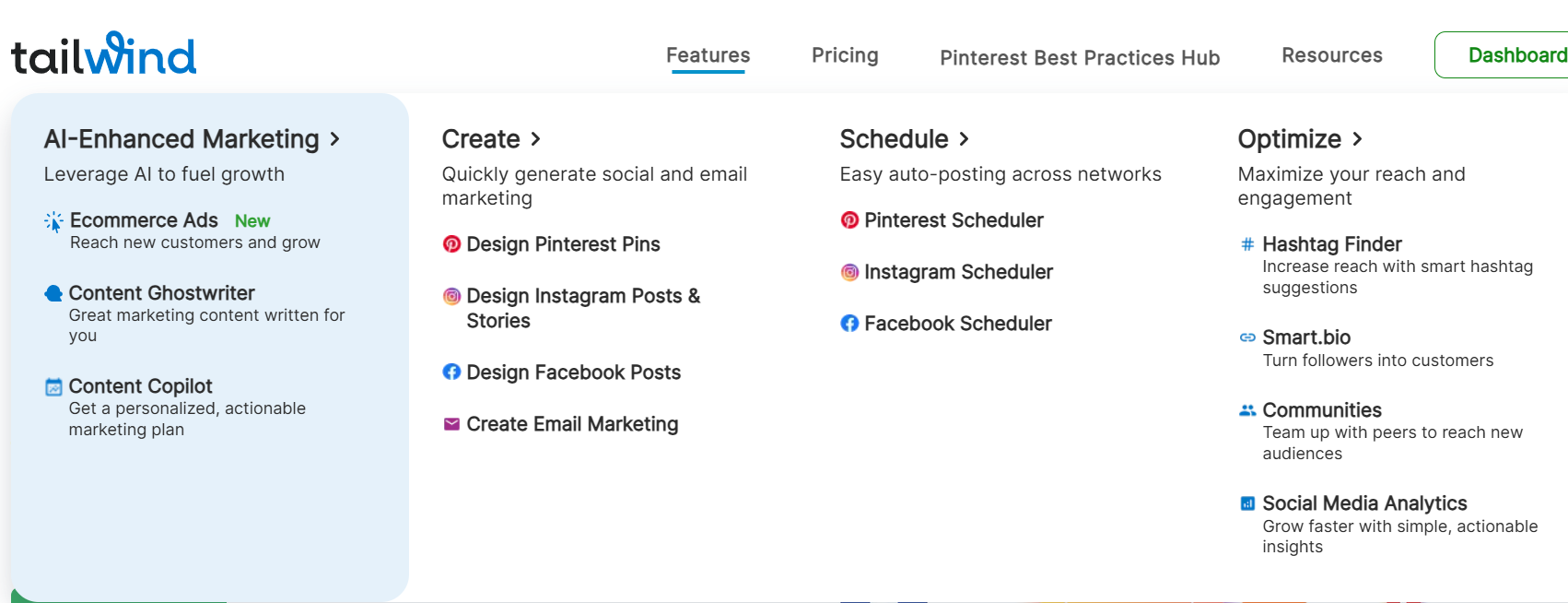Click the Pinterest icon beside Design Pinterest Pins
Viewport: 1568px width, 603px height.
(x=451, y=244)
